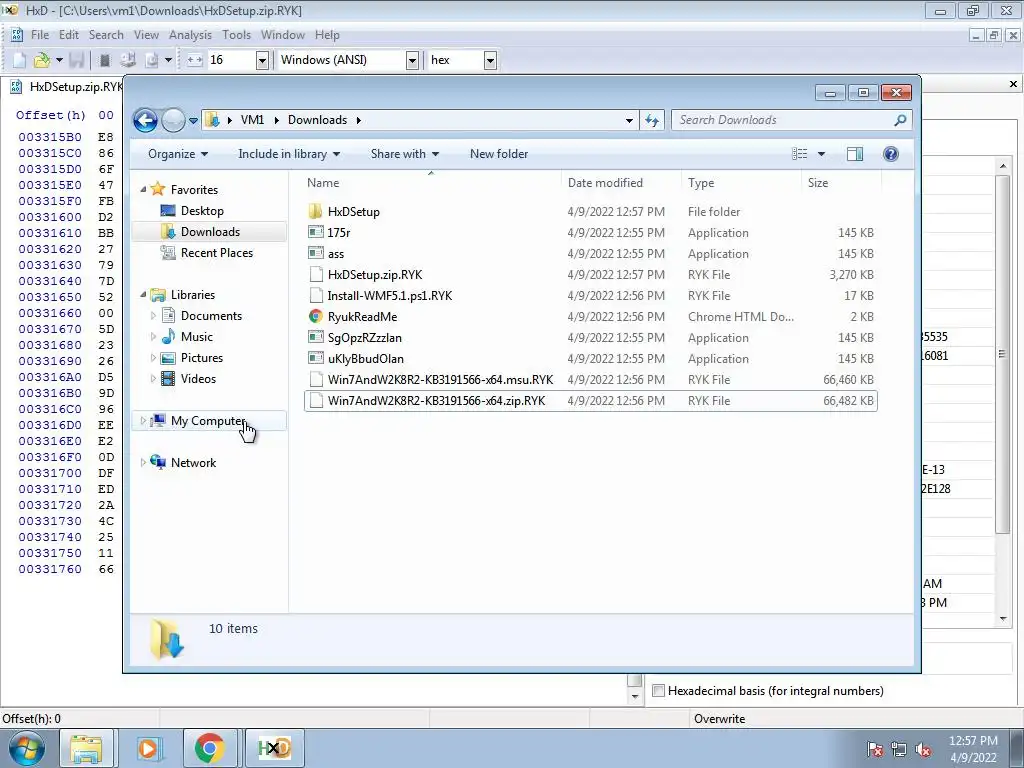Screen dimensions: 1024x768
Task: Open the HxD File menu
Action: [x=39, y=35]
